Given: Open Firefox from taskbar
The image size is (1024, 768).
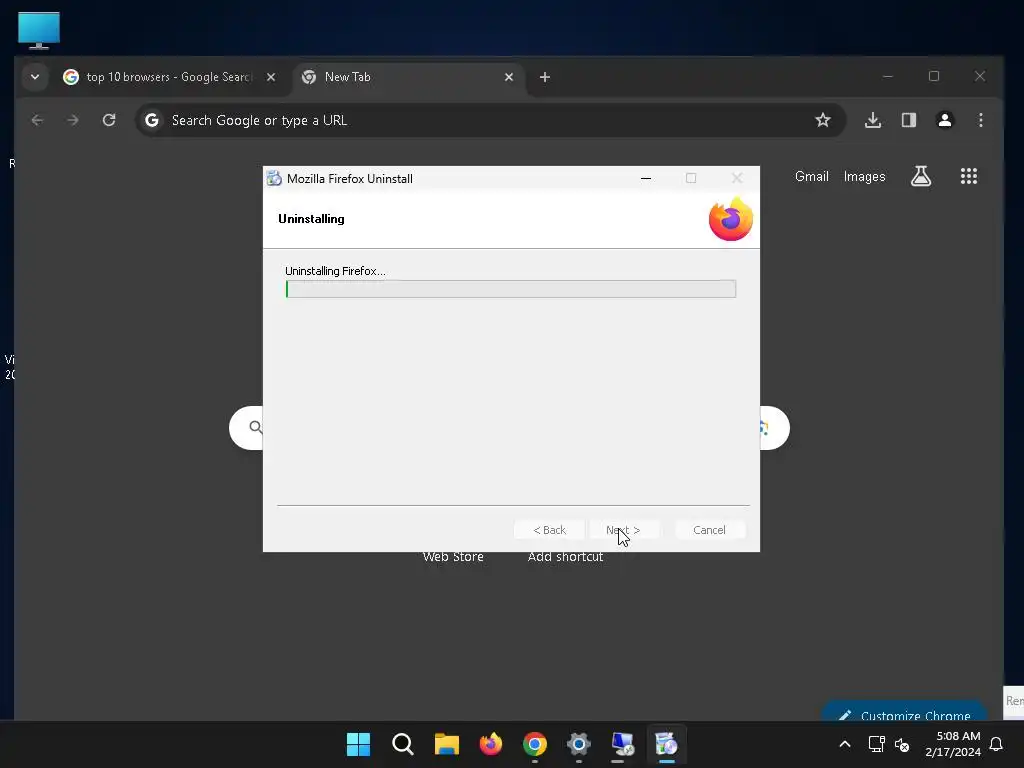Looking at the screenshot, I should 490,744.
